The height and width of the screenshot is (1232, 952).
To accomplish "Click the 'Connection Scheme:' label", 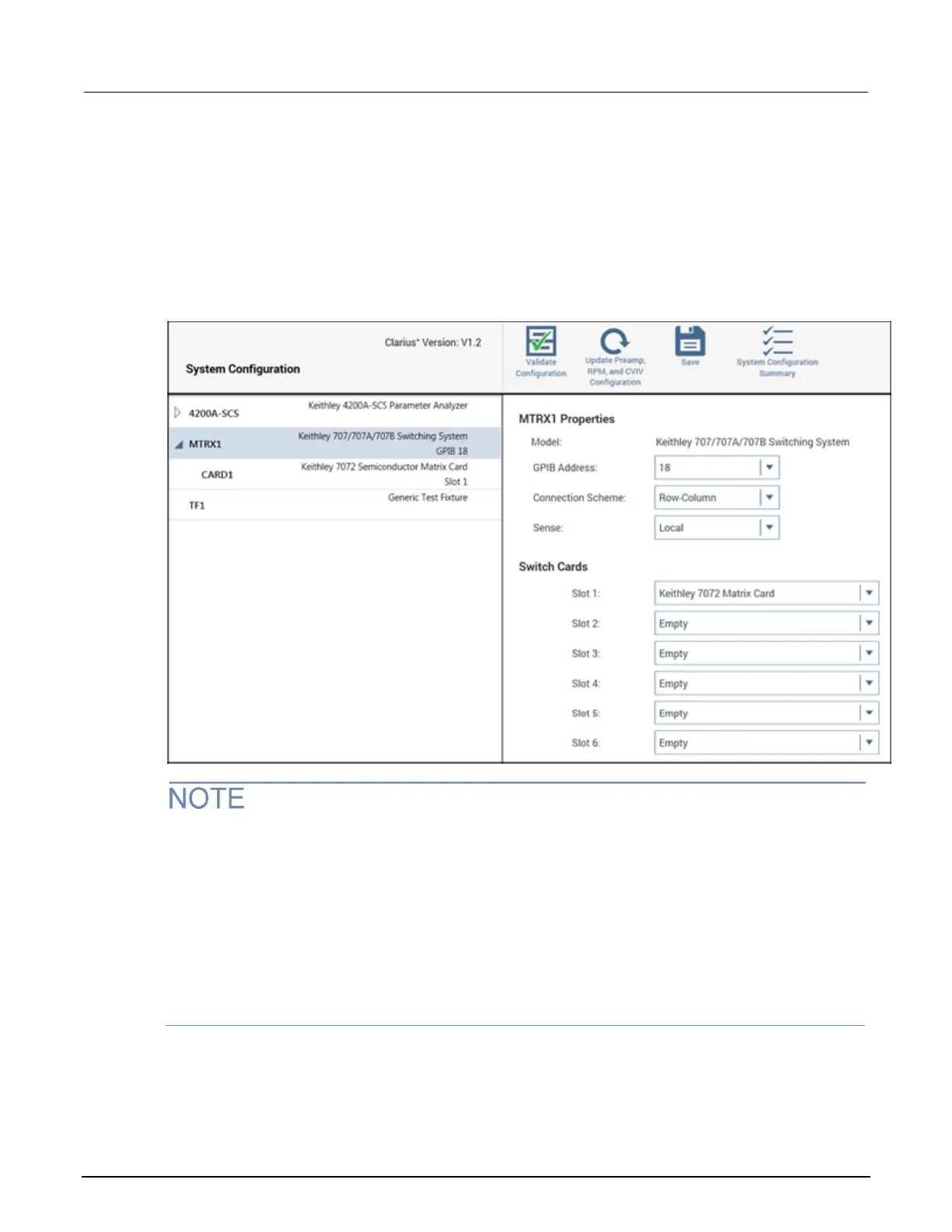I will pyautogui.click(x=579, y=498).
